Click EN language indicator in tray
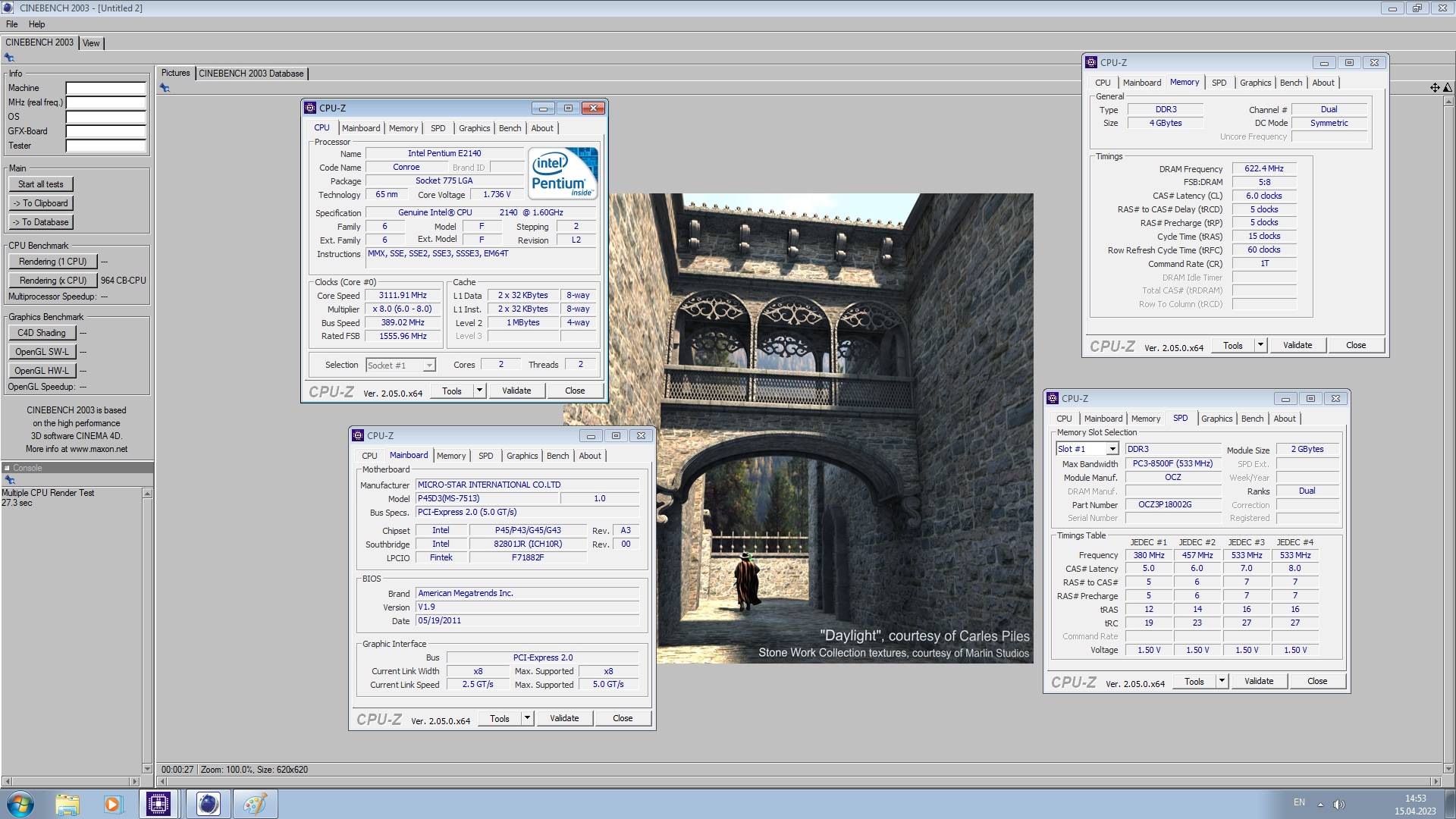The image size is (1456, 819). [x=1299, y=802]
